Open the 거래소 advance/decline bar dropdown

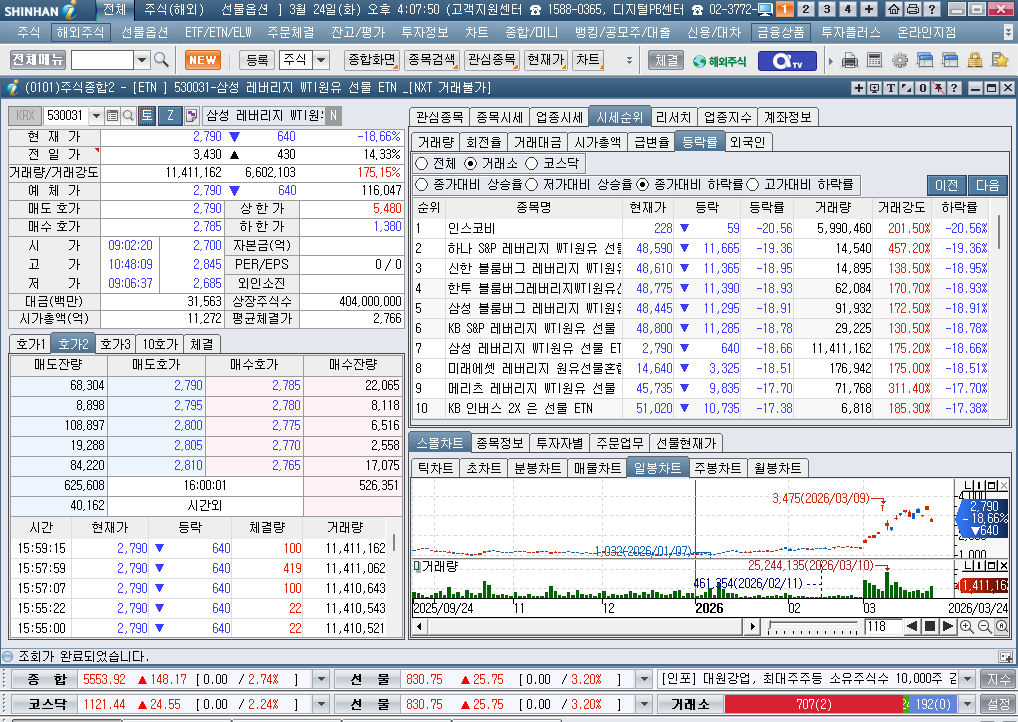(x=967, y=704)
